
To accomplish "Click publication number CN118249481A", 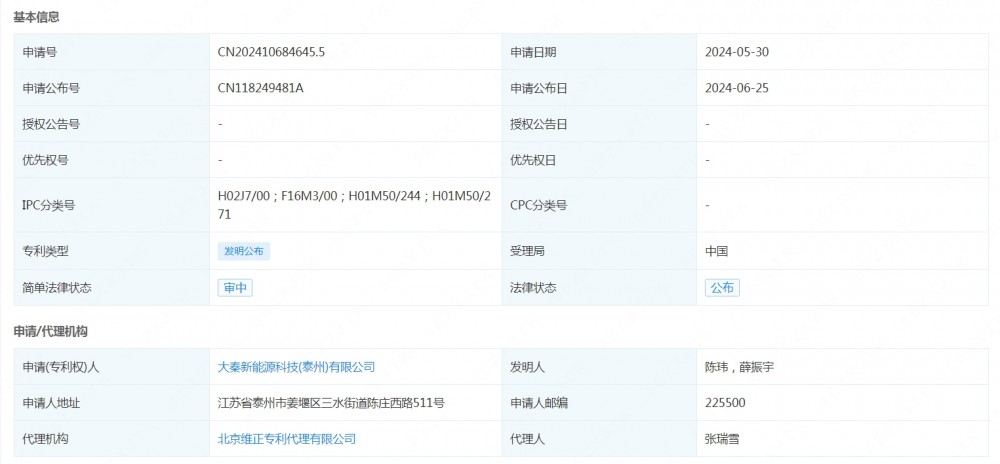I will tap(260, 88).
